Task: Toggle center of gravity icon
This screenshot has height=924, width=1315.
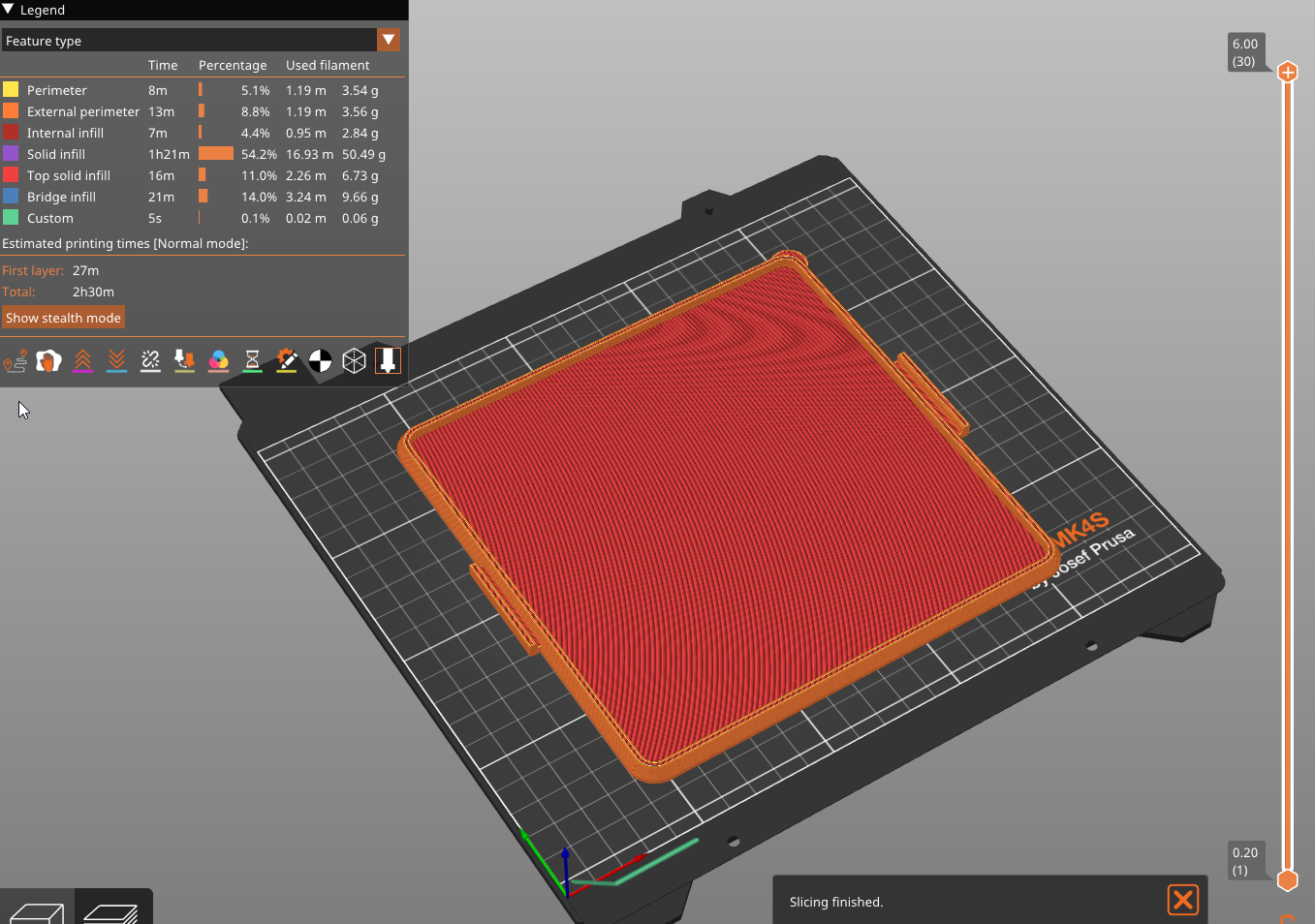Action: click(320, 361)
